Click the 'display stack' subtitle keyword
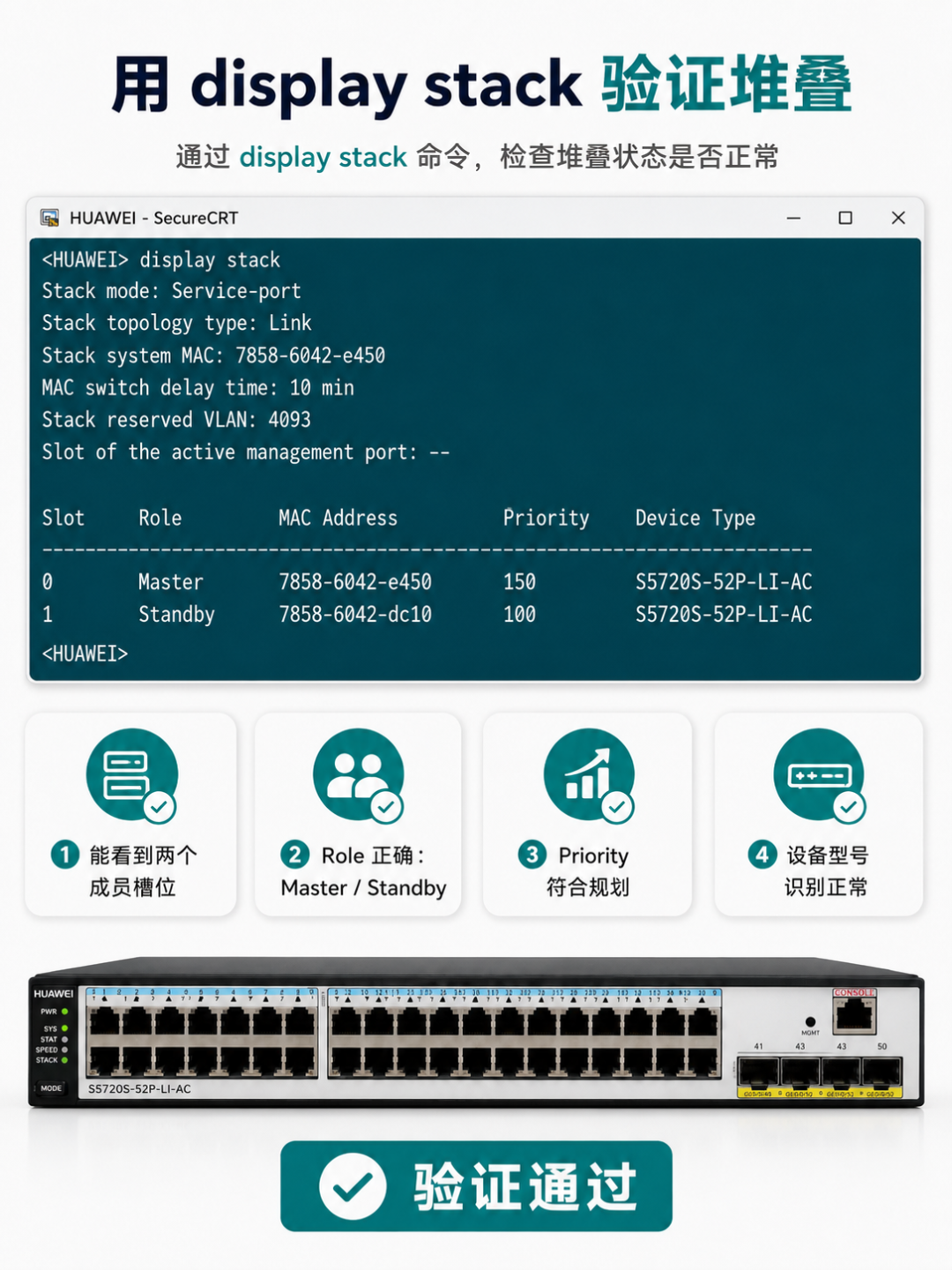952x1270 pixels. coord(323,157)
